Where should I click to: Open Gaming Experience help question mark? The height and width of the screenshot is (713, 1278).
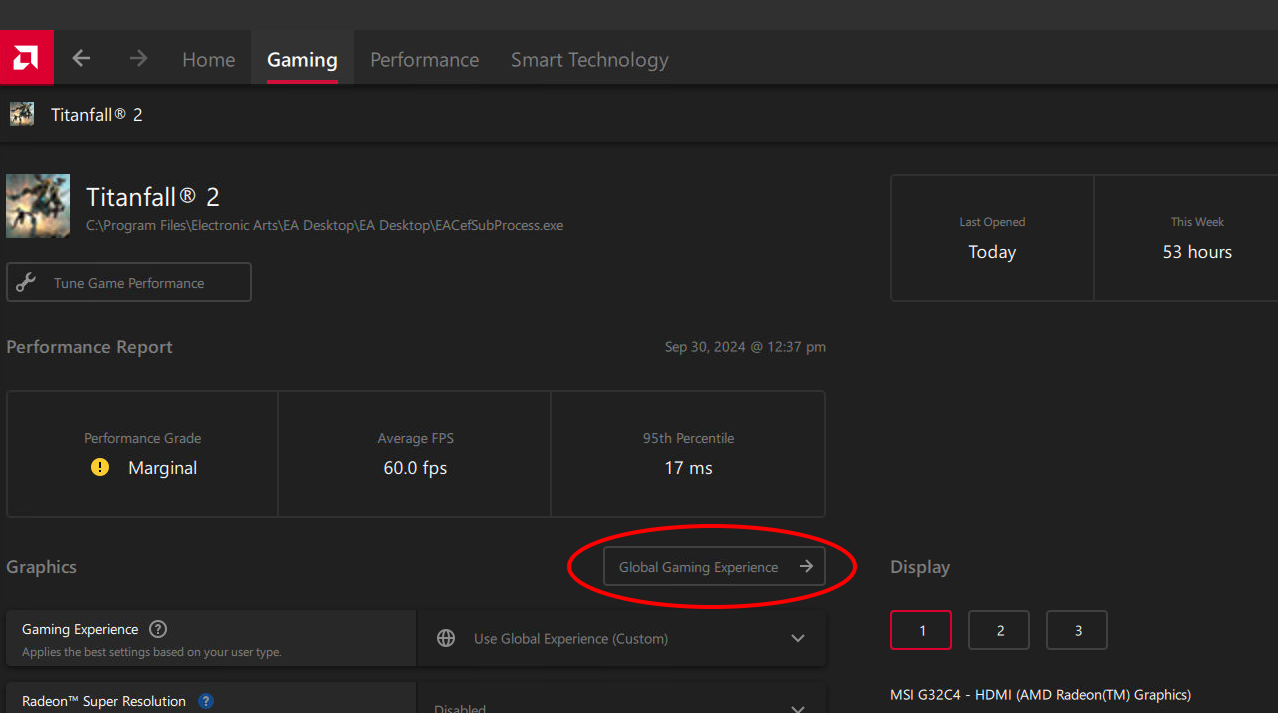point(158,629)
